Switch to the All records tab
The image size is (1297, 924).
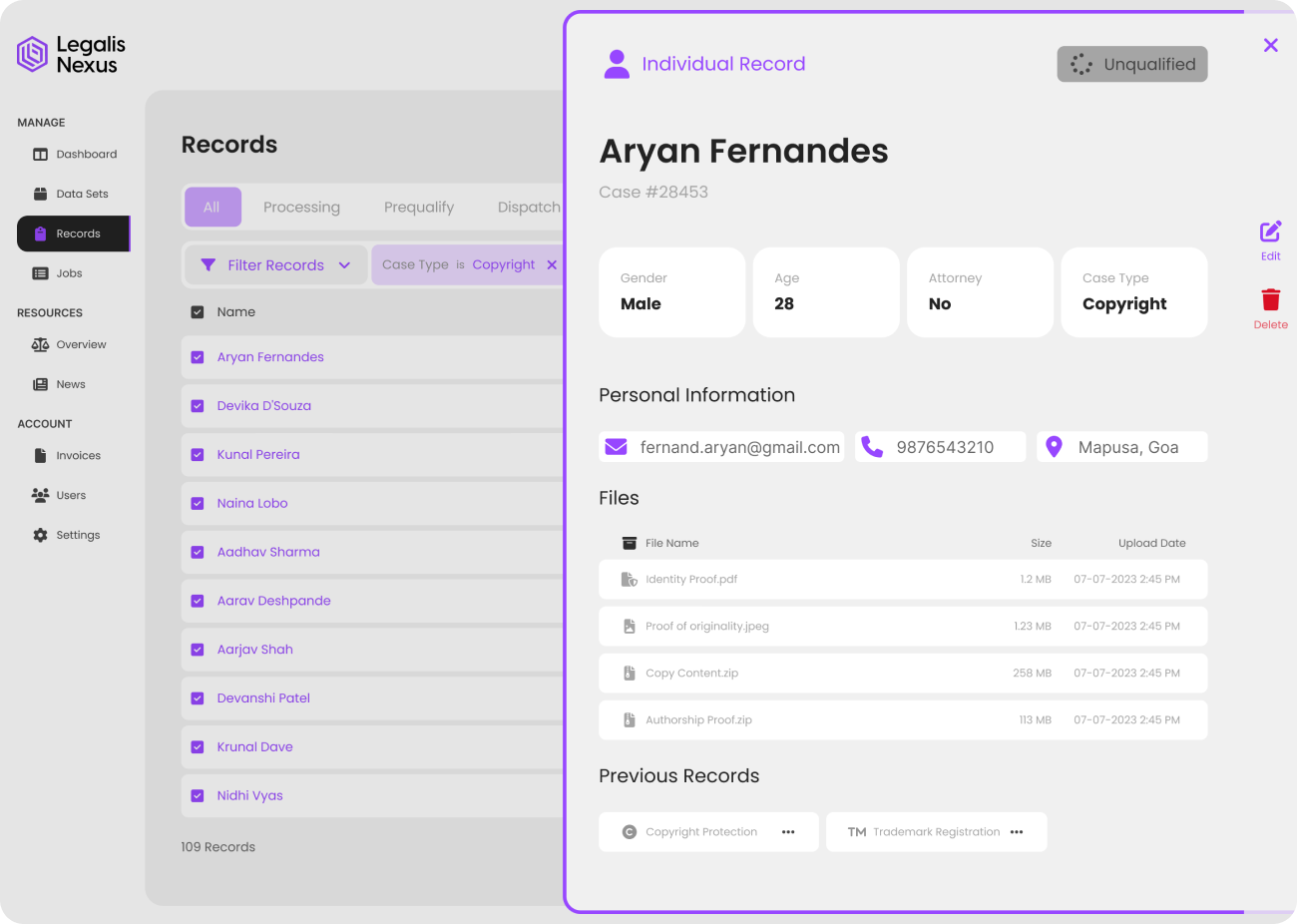[213, 207]
